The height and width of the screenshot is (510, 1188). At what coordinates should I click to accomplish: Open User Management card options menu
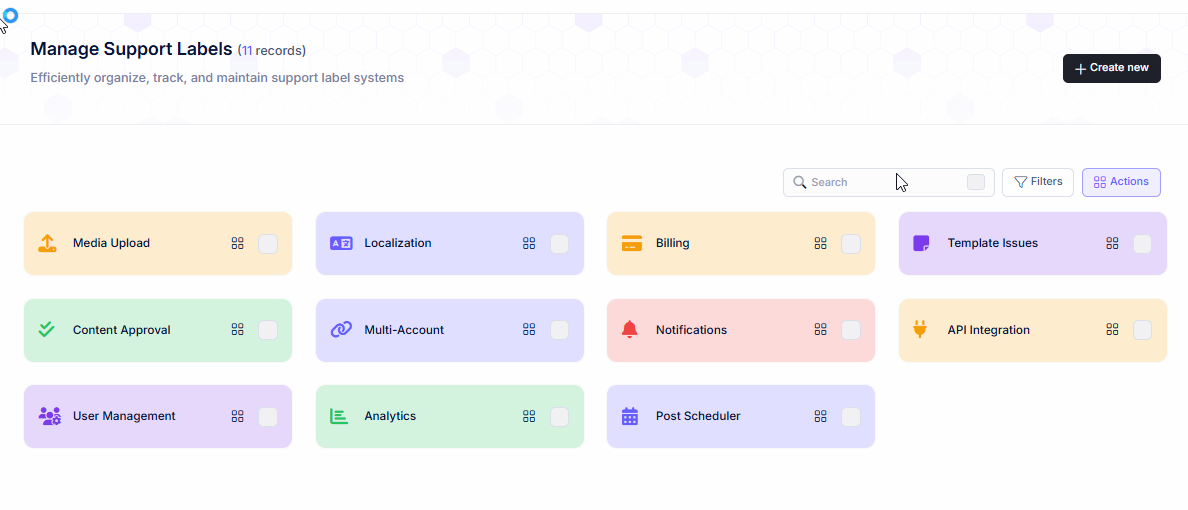[237, 416]
